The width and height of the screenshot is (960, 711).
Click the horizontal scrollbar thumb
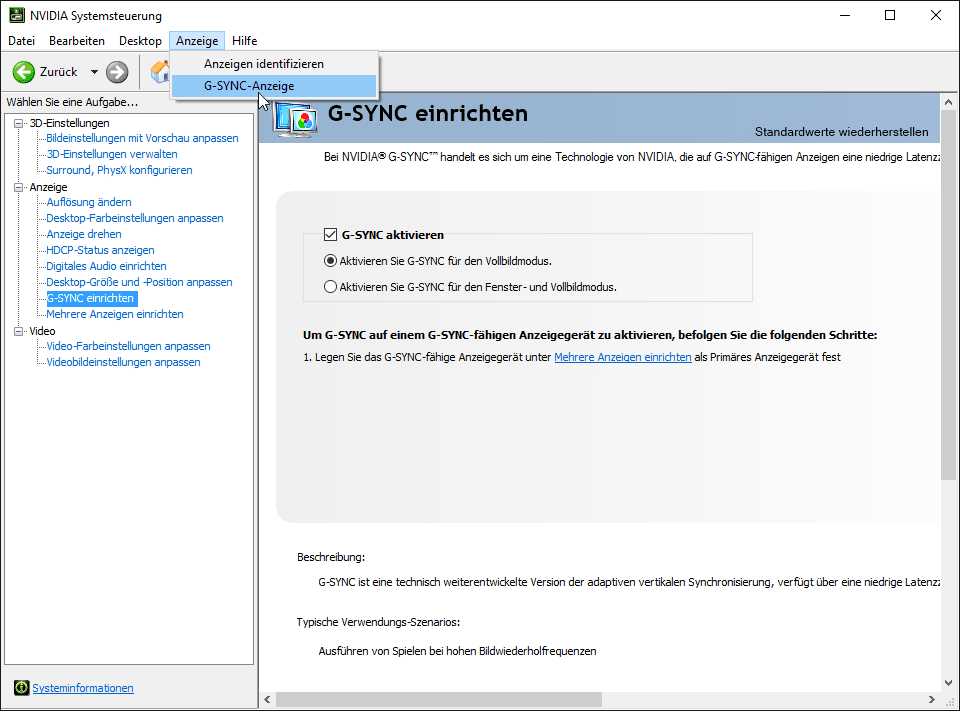(x=439, y=699)
